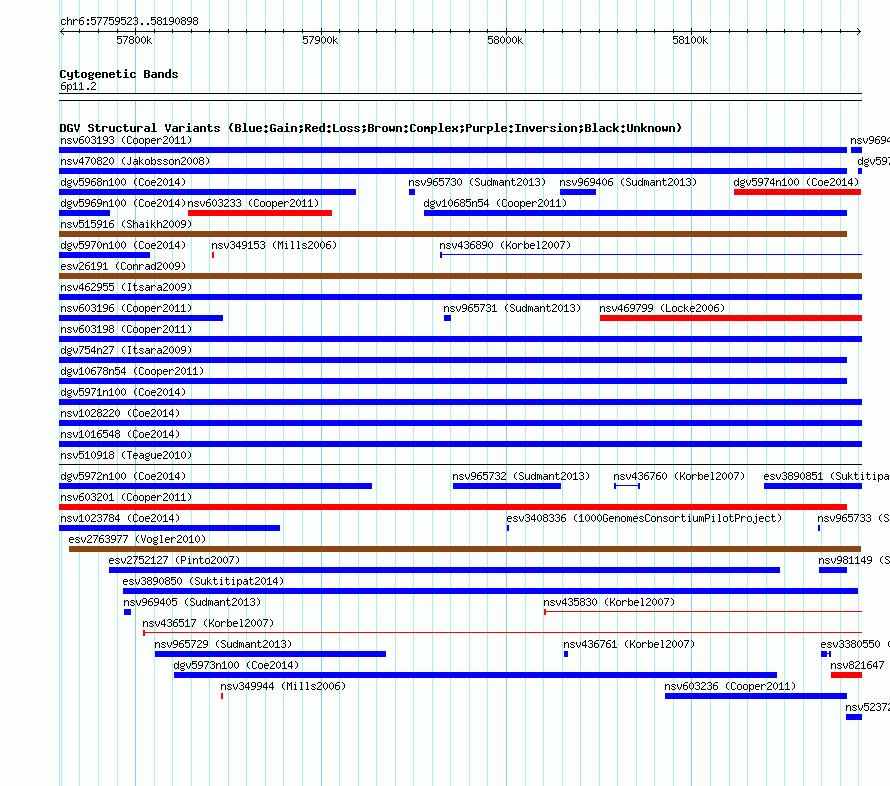Select the esv2752127 (Pinto2007) label
The height and width of the screenshot is (786, 890).
[x=174, y=560]
